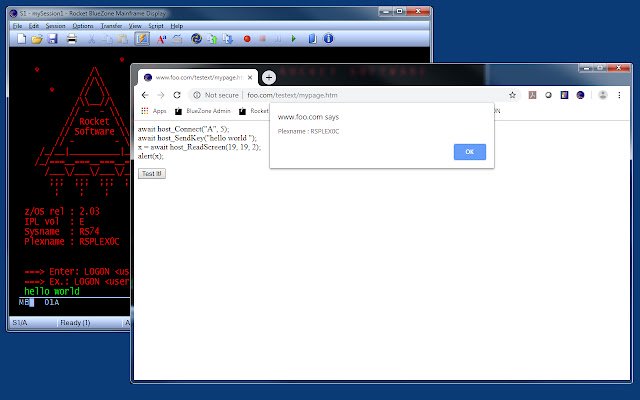
Task: Click the BlueZone globe extension icon in Chrome
Action: [x=580, y=95]
